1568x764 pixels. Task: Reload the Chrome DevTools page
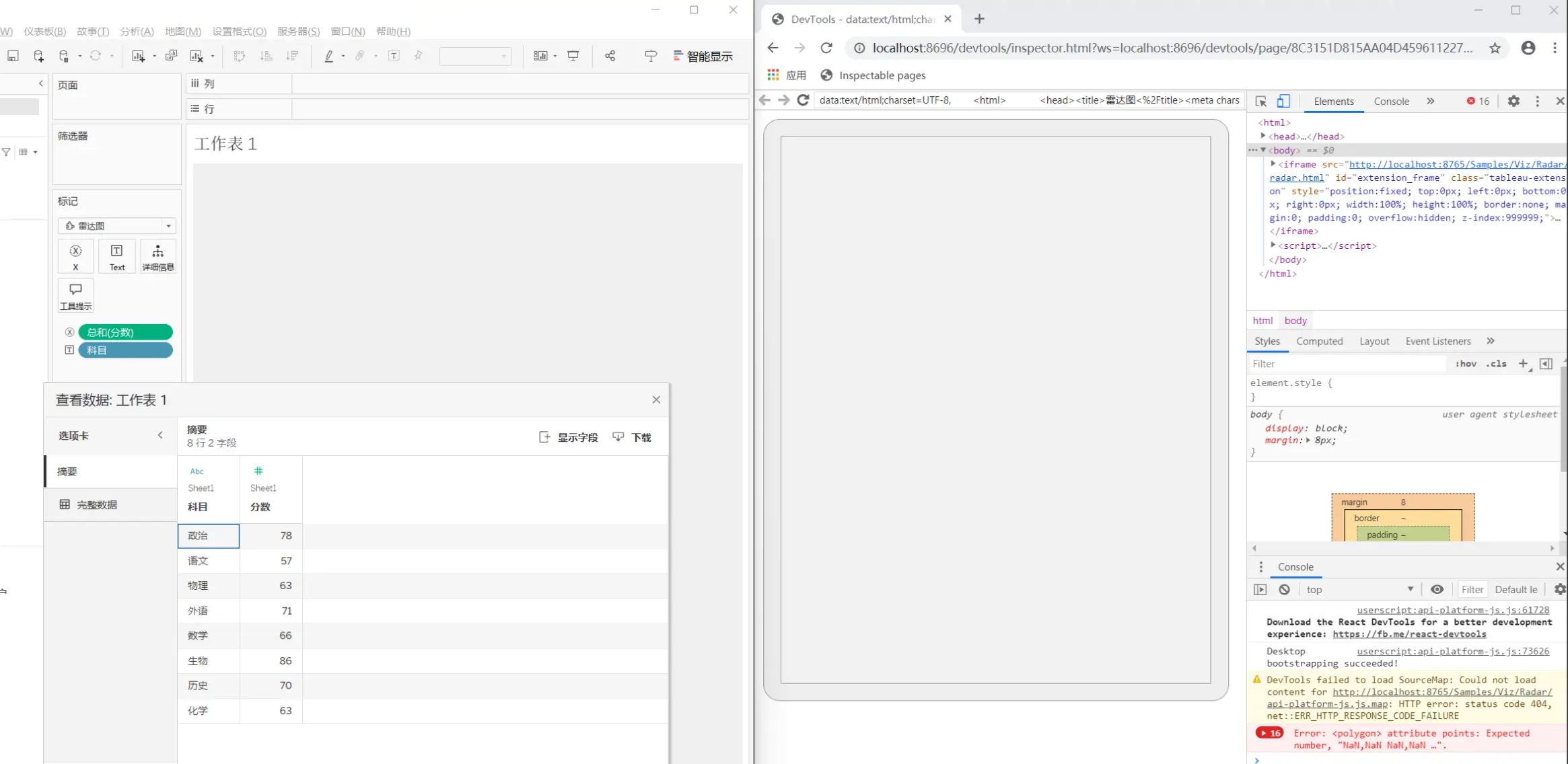click(826, 48)
